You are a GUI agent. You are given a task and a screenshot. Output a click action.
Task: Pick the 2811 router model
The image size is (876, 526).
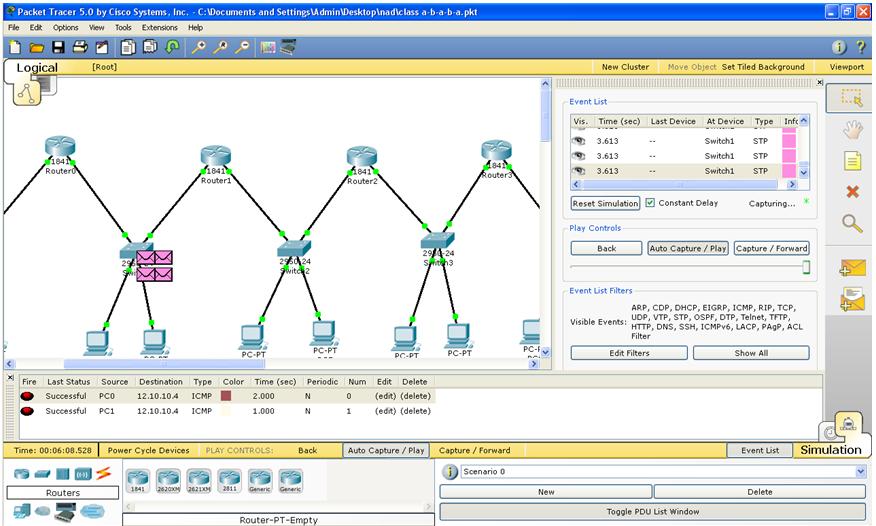pyautogui.click(x=230, y=481)
